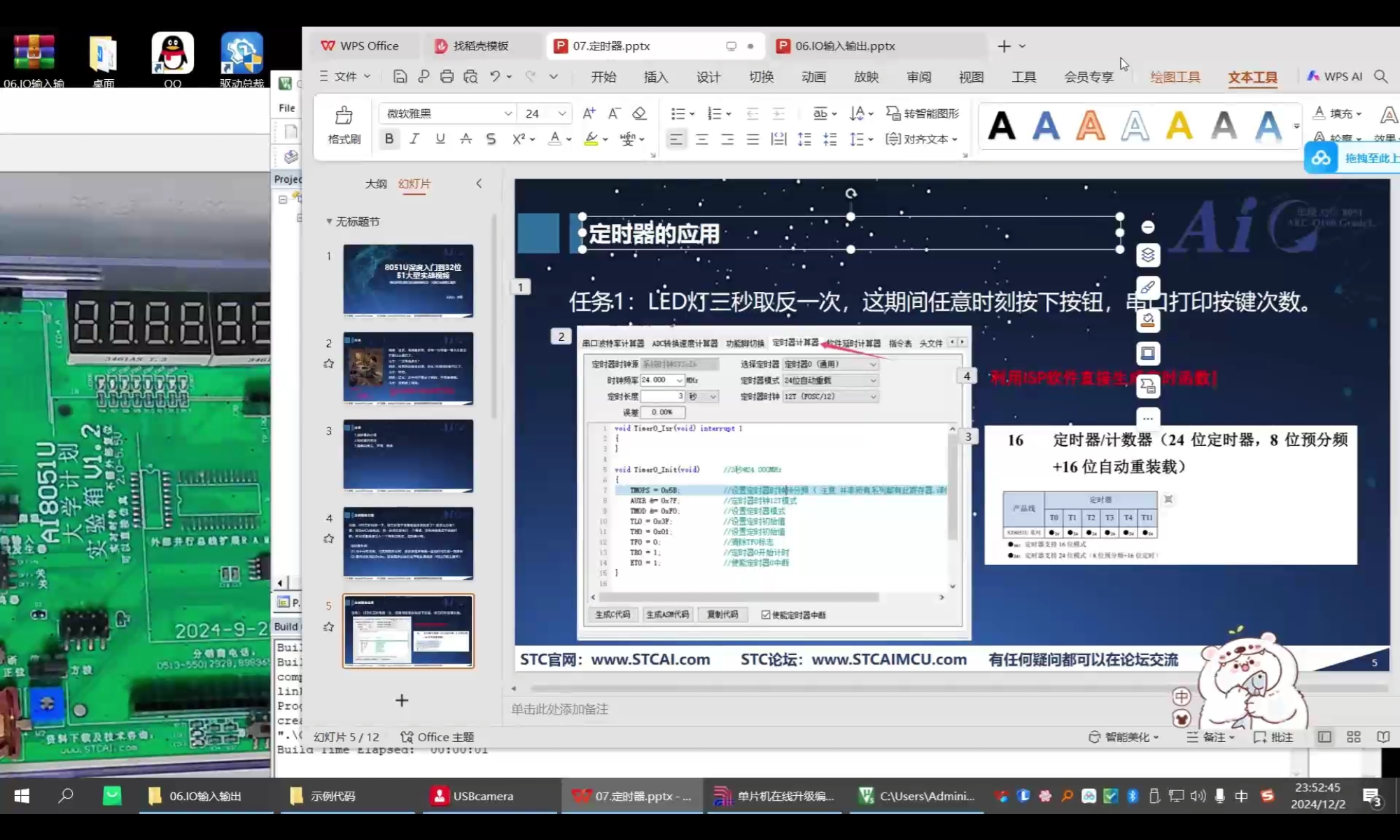Click the floating layers icon beside slide

(x=1148, y=255)
